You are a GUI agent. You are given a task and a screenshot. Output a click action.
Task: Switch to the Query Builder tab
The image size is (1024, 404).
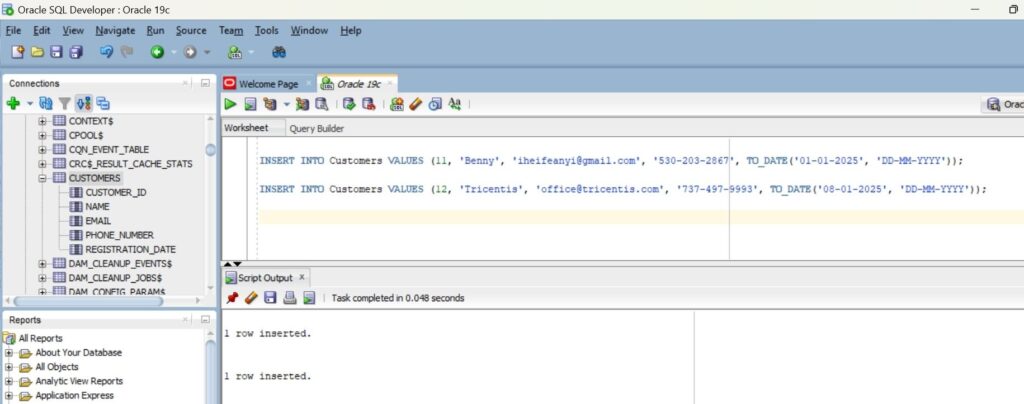[316, 128]
